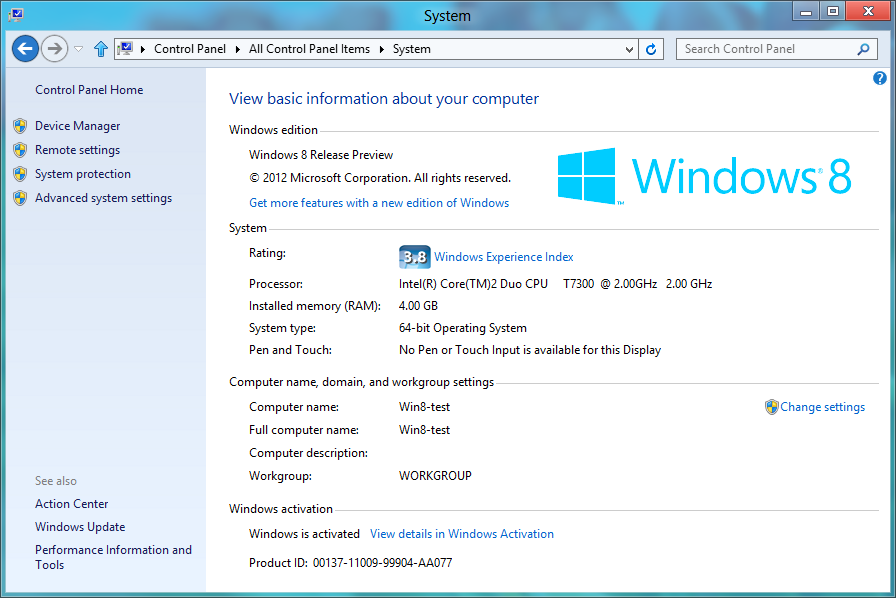Image resolution: width=896 pixels, height=598 pixels.
Task: Open Device Manager via its shield icon
Action: 20,125
